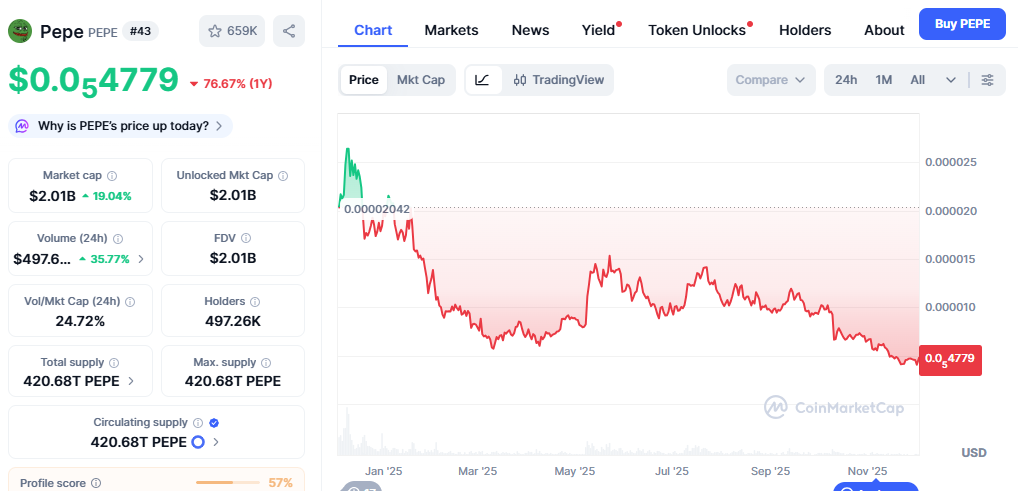
Task: Expand Total supply details arrow
Action: click(131, 381)
